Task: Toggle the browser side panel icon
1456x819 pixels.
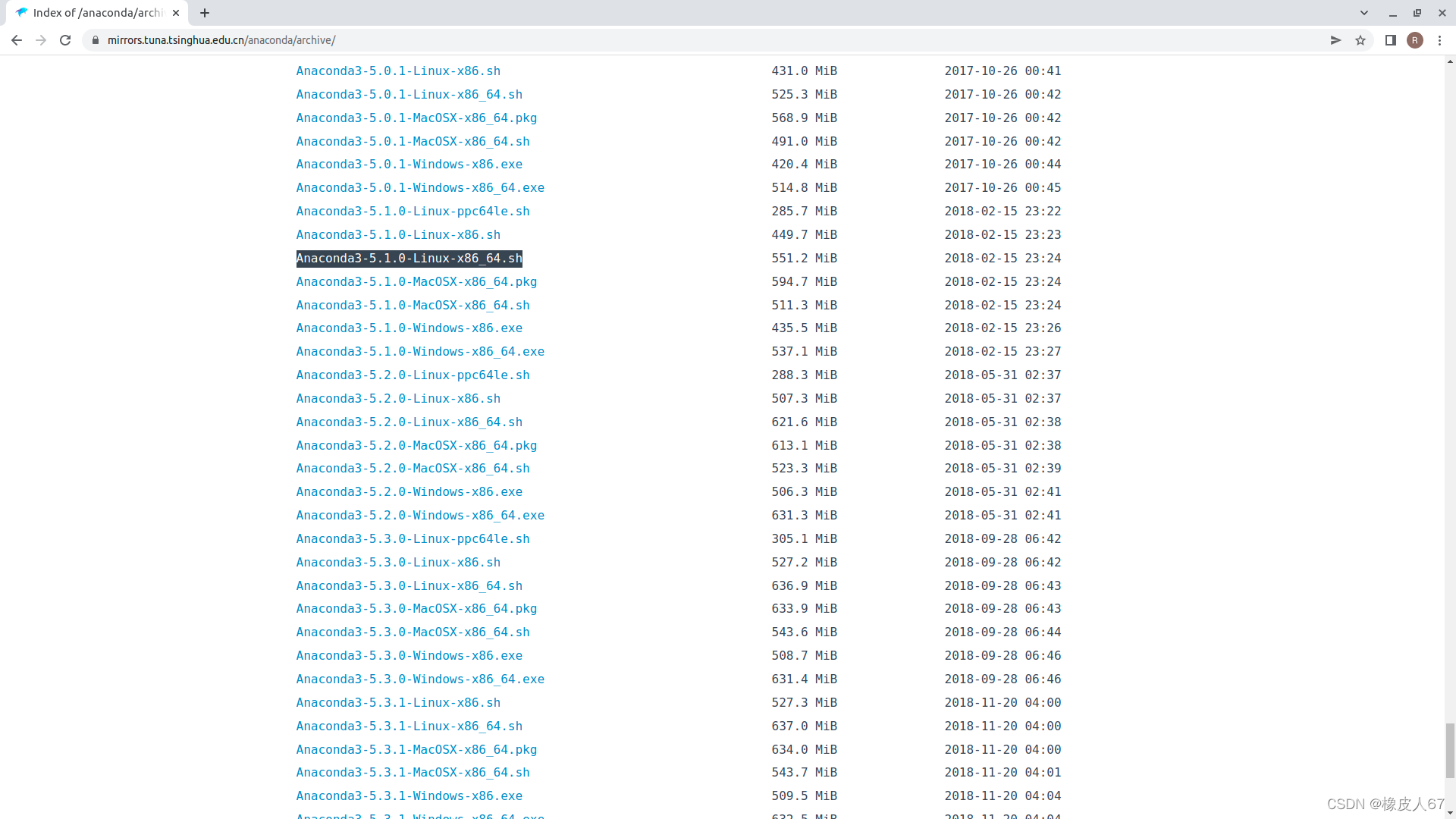Action: click(x=1390, y=40)
